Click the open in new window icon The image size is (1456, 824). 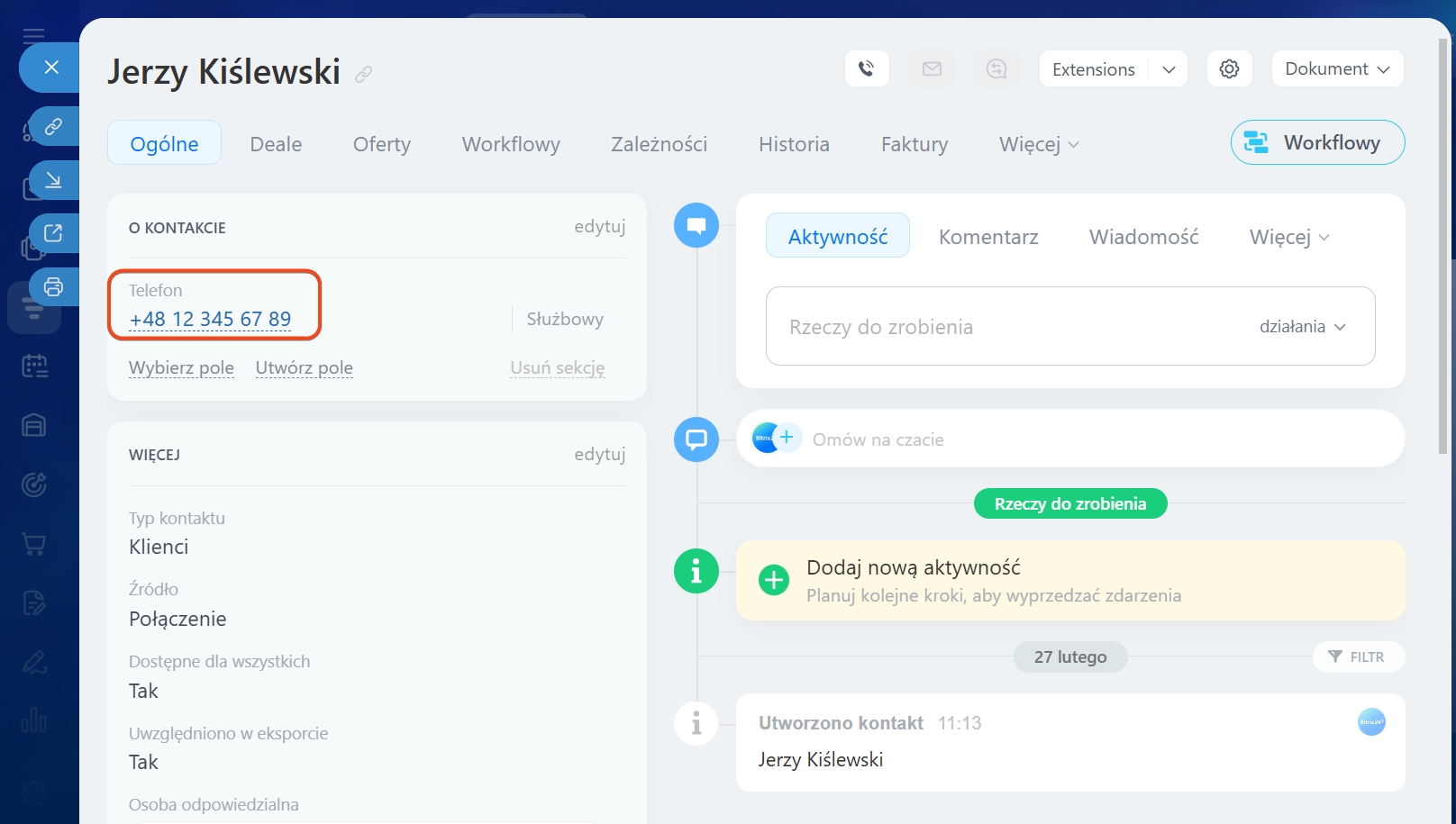[53, 233]
